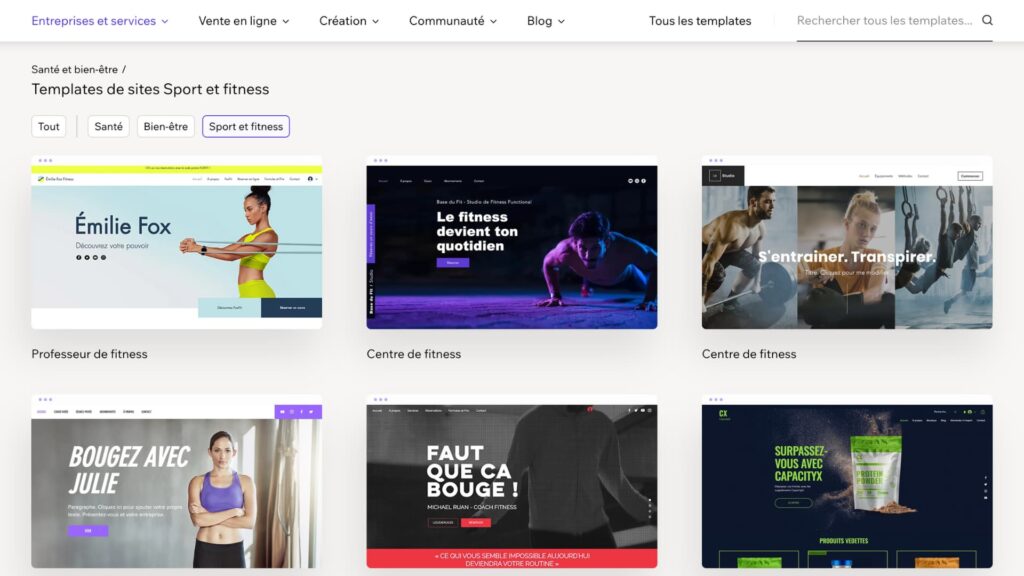Viewport: 1024px width, 576px height.
Task: Open the S'entraîner. Transpirer. template
Action: [847, 242]
